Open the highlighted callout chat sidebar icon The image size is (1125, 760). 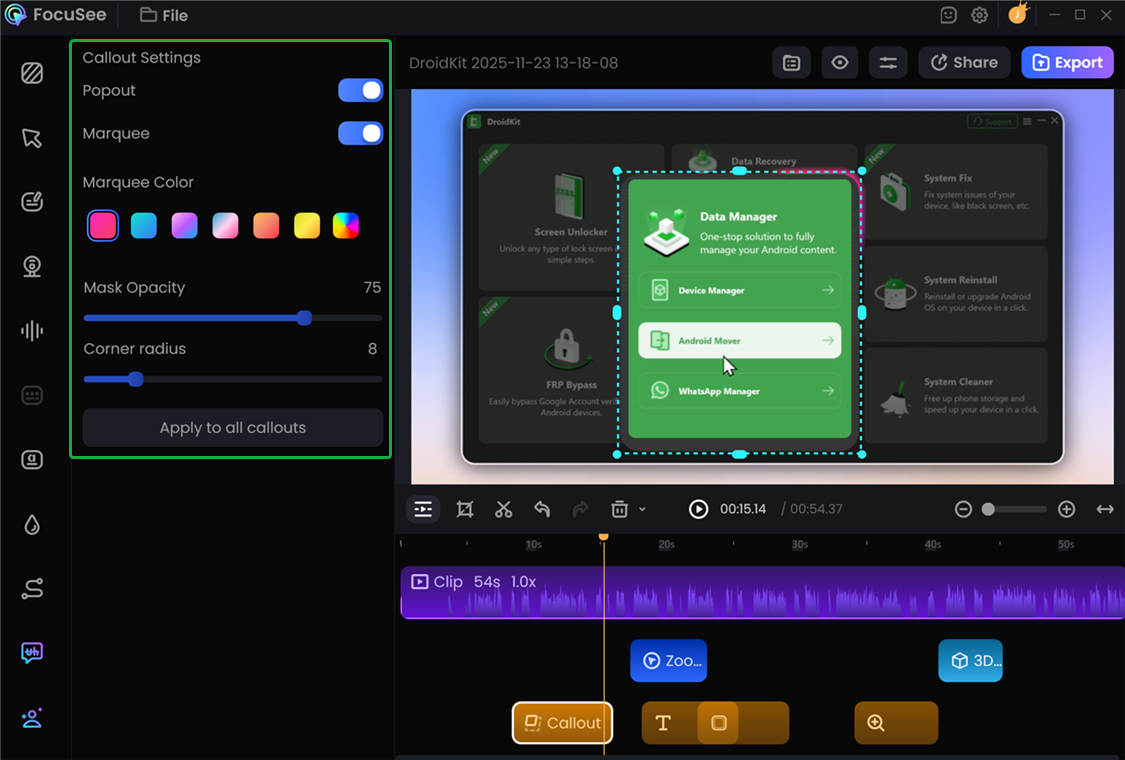point(32,652)
